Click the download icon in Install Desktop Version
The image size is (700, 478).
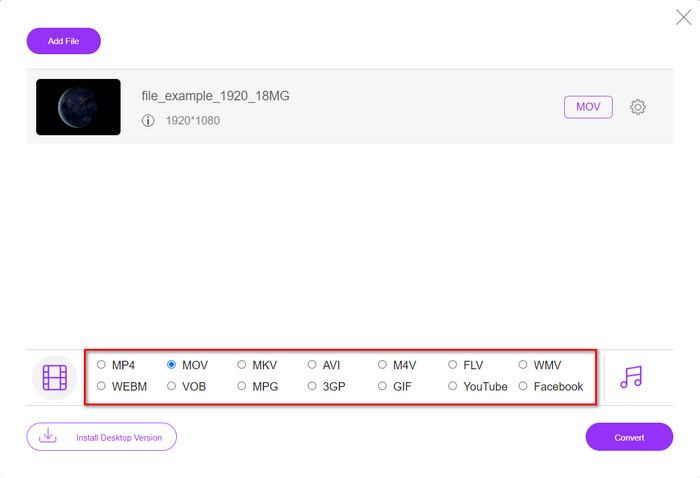48,436
